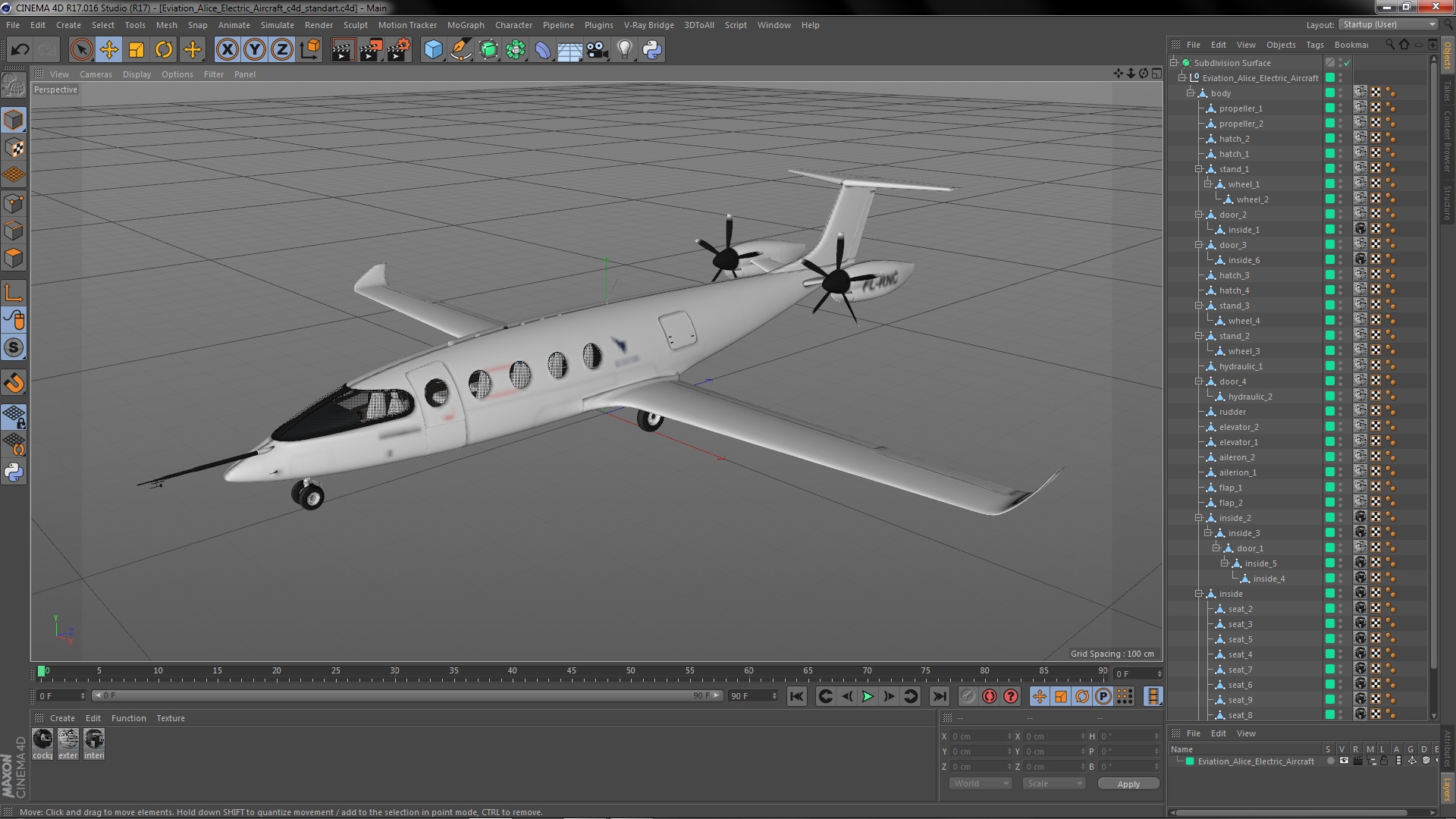1456x819 pixels.
Task: Click Render View clapperboard icon
Action: coord(342,50)
